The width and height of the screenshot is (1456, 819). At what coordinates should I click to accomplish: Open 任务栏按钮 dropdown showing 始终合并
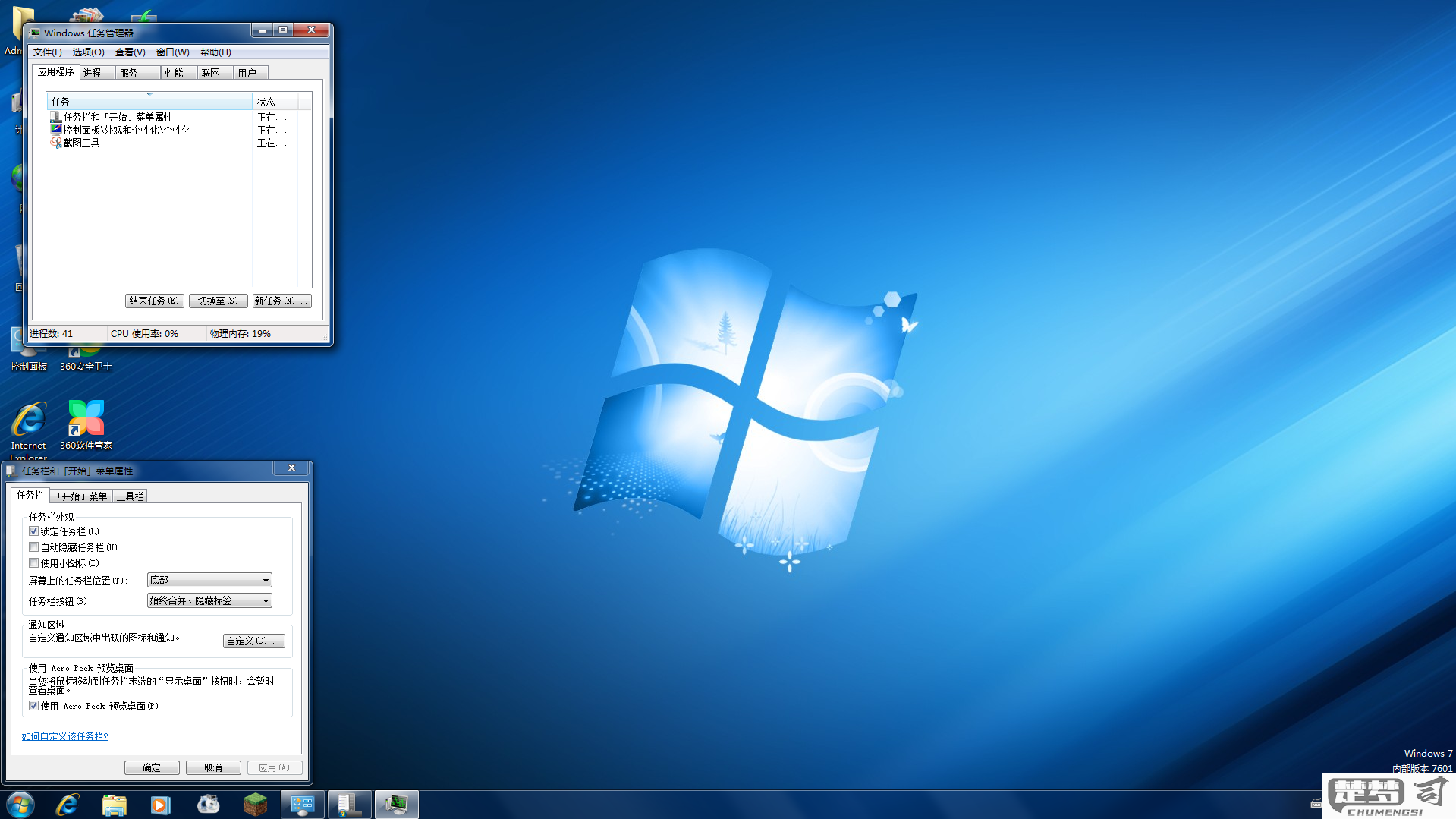(x=209, y=600)
